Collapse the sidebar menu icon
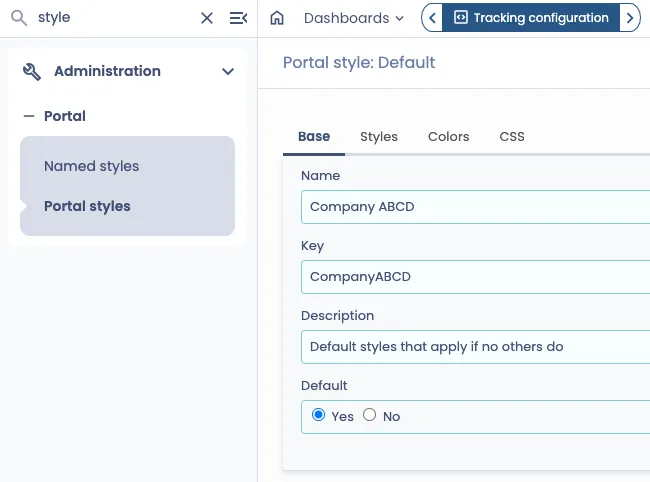This screenshot has height=482, width=650. coord(238,18)
